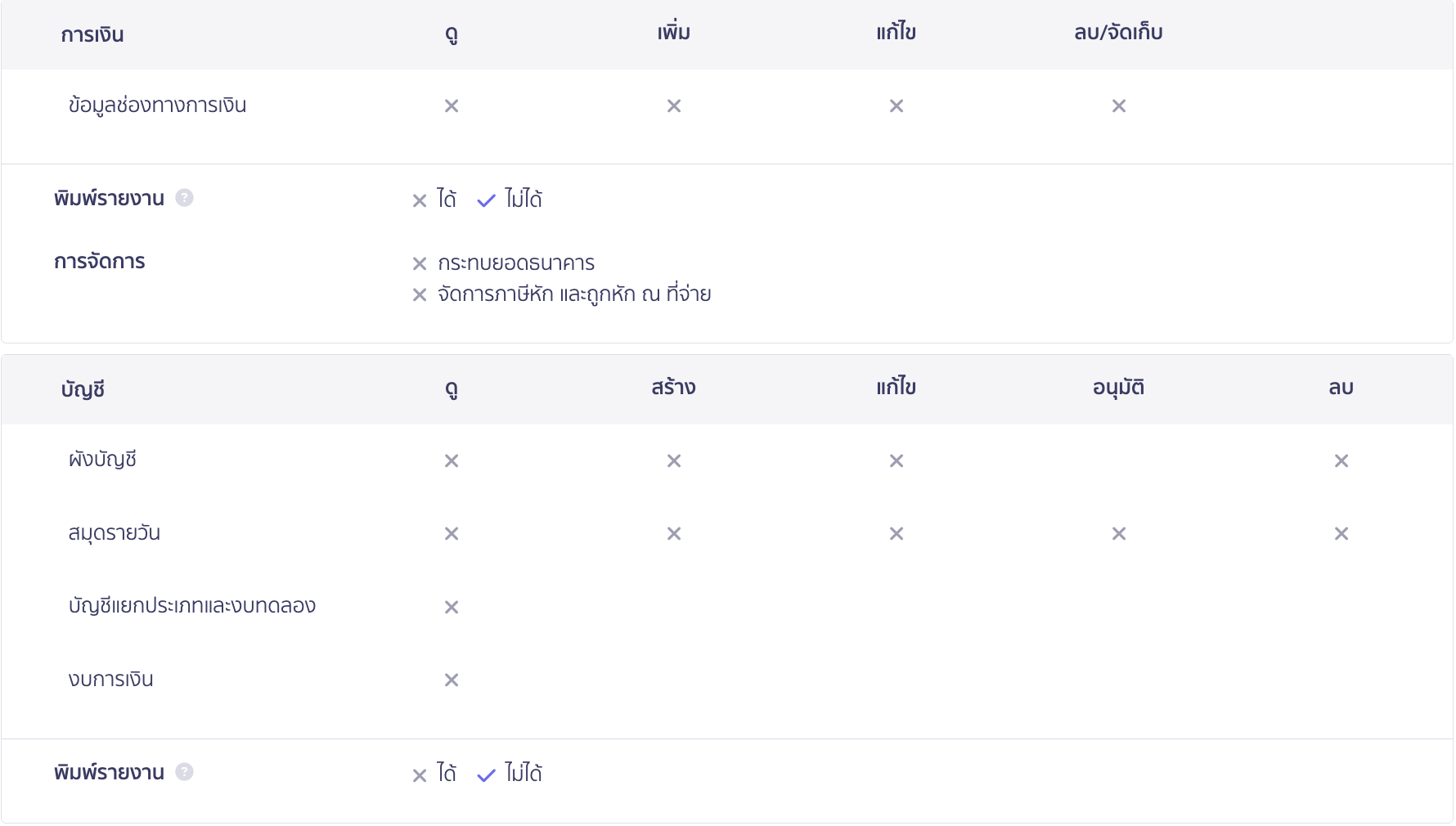Toggle เพิ่ม permission for ข้อมูลช่องทางการเงิน
Viewport: 1456px width, 826px height.
pos(674,105)
